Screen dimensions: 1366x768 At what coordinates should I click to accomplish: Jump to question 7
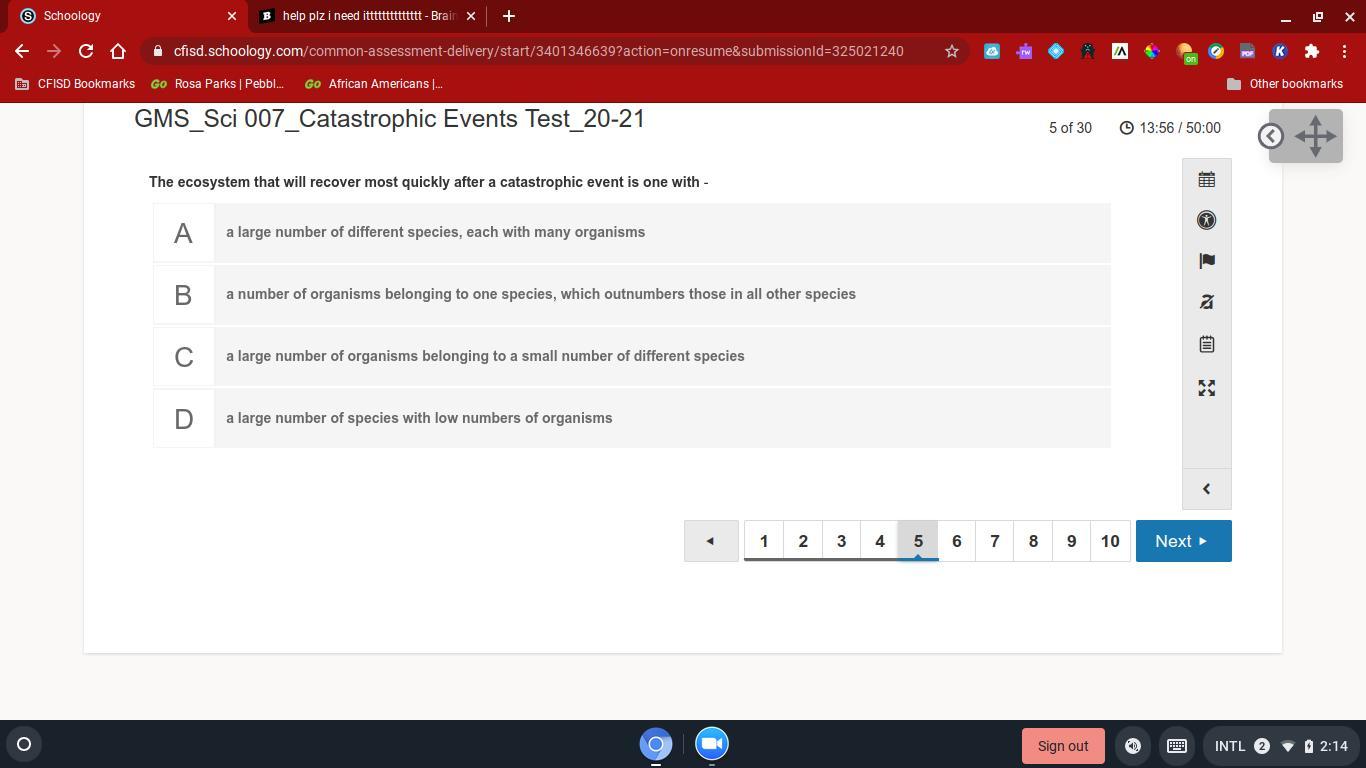[x=995, y=541]
